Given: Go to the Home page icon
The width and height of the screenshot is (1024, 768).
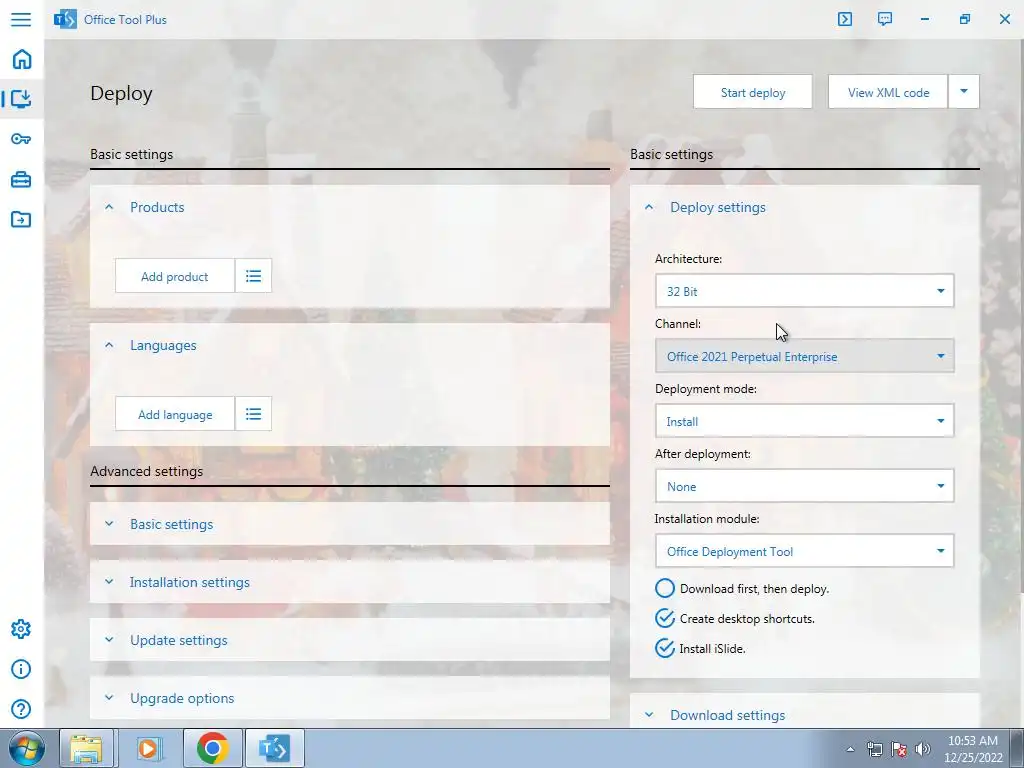Looking at the screenshot, I should pos(22,59).
